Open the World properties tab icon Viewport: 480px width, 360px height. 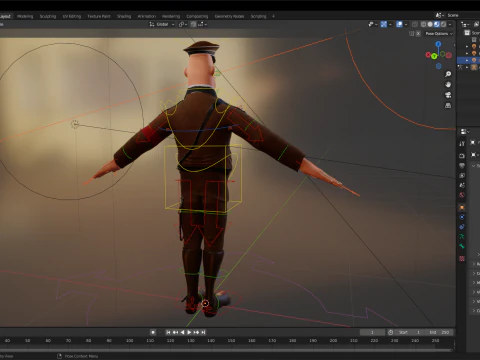pyautogui.click(x=462, y=195)
